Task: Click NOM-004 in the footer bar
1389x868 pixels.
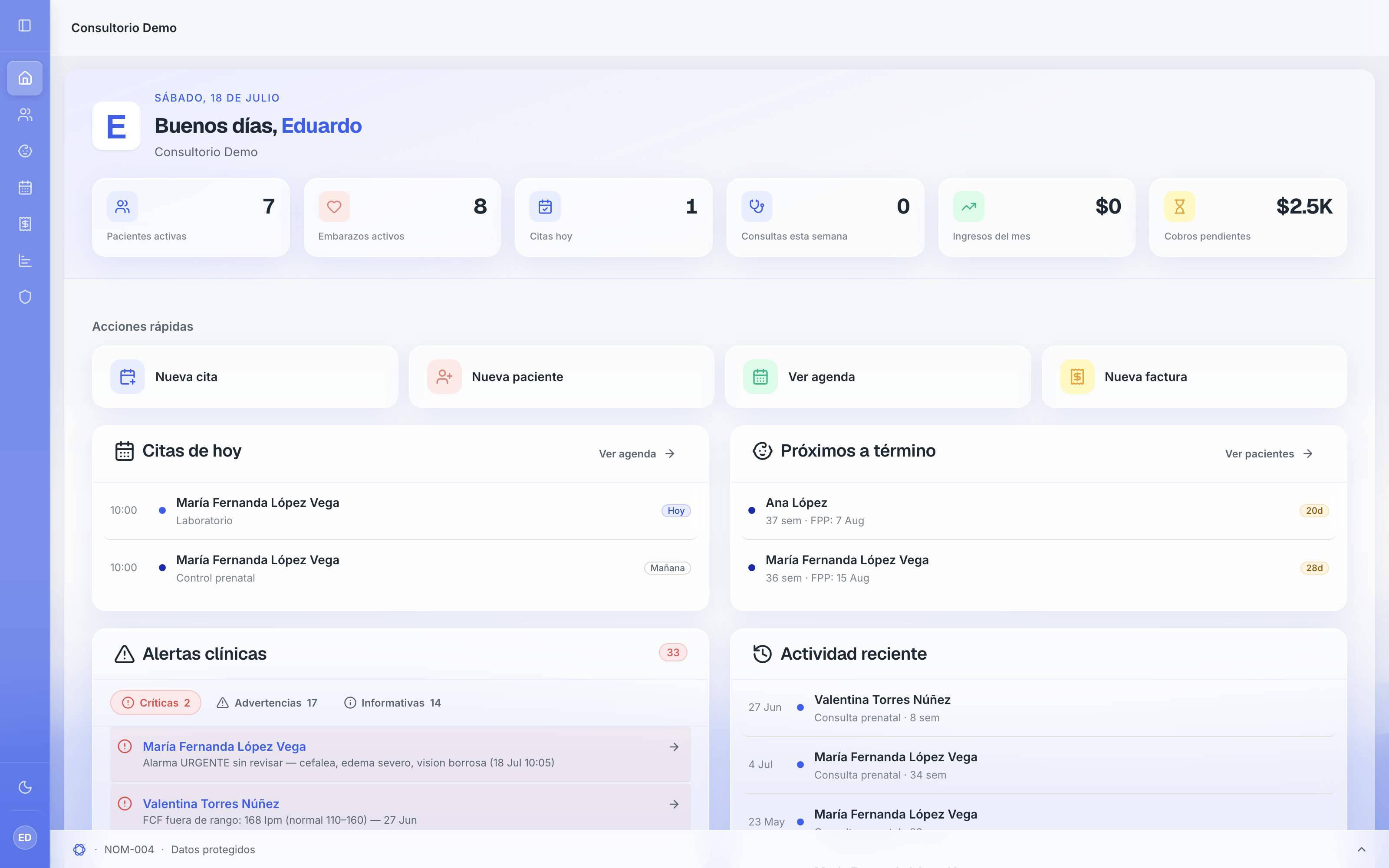Action: tap(129, 850)
